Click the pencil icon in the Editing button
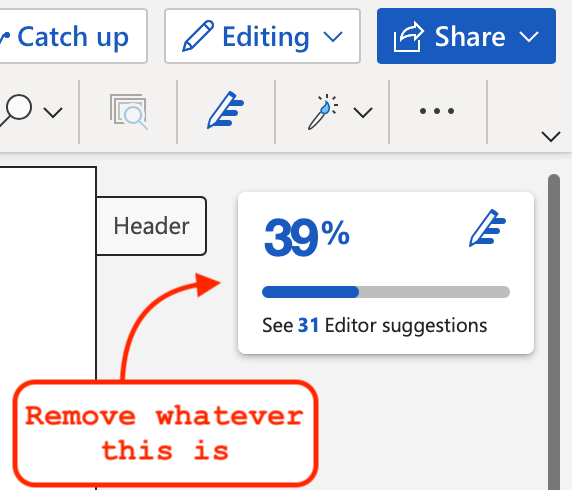This screenshot has height=490, width=572. 198,36
